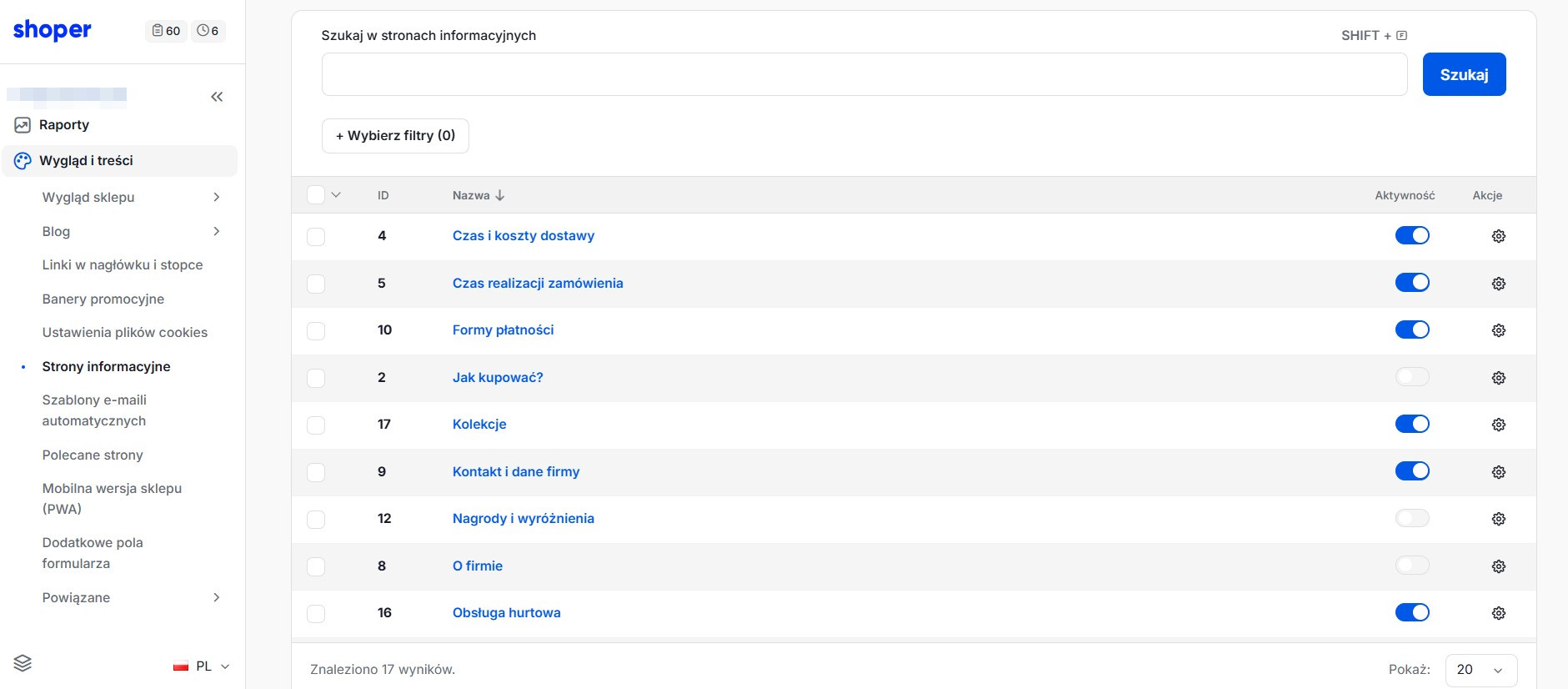Expand Wygląd sklepu submenu chevron
The height and width of the screenshot is (689, 1568).
217,198
